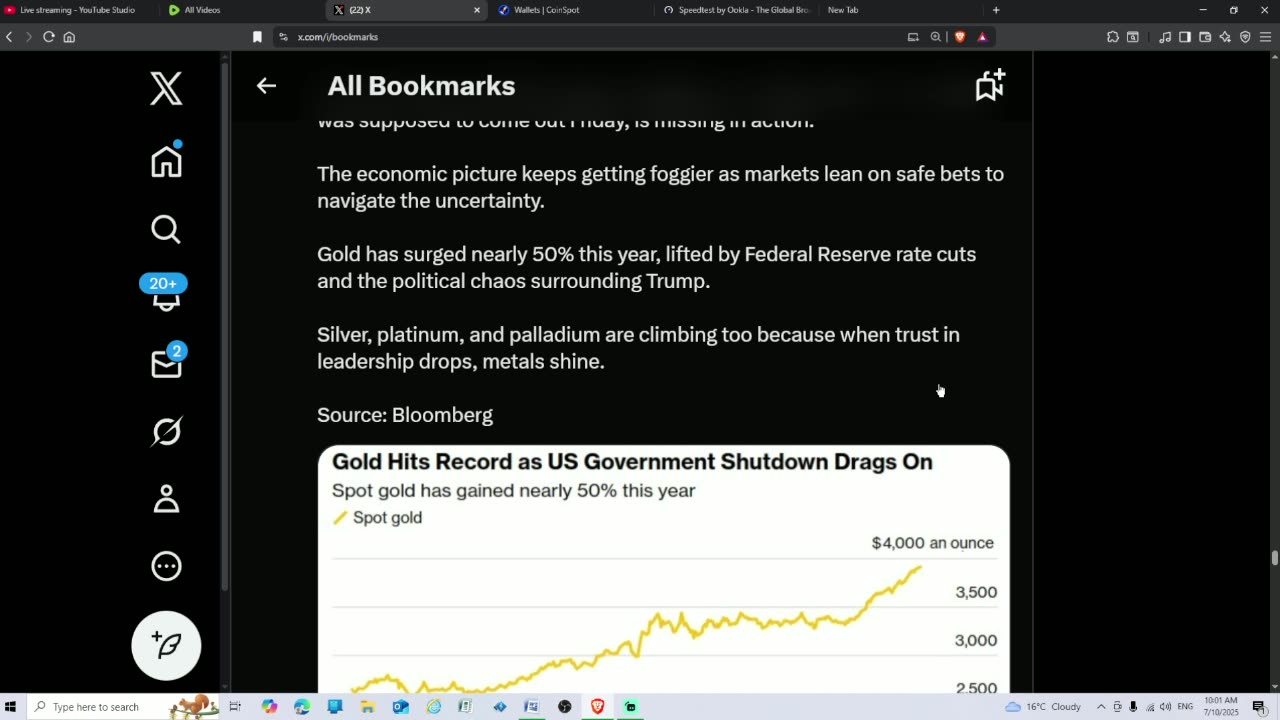Click the page vertical scrollbar thumb

coord(1274,558)
